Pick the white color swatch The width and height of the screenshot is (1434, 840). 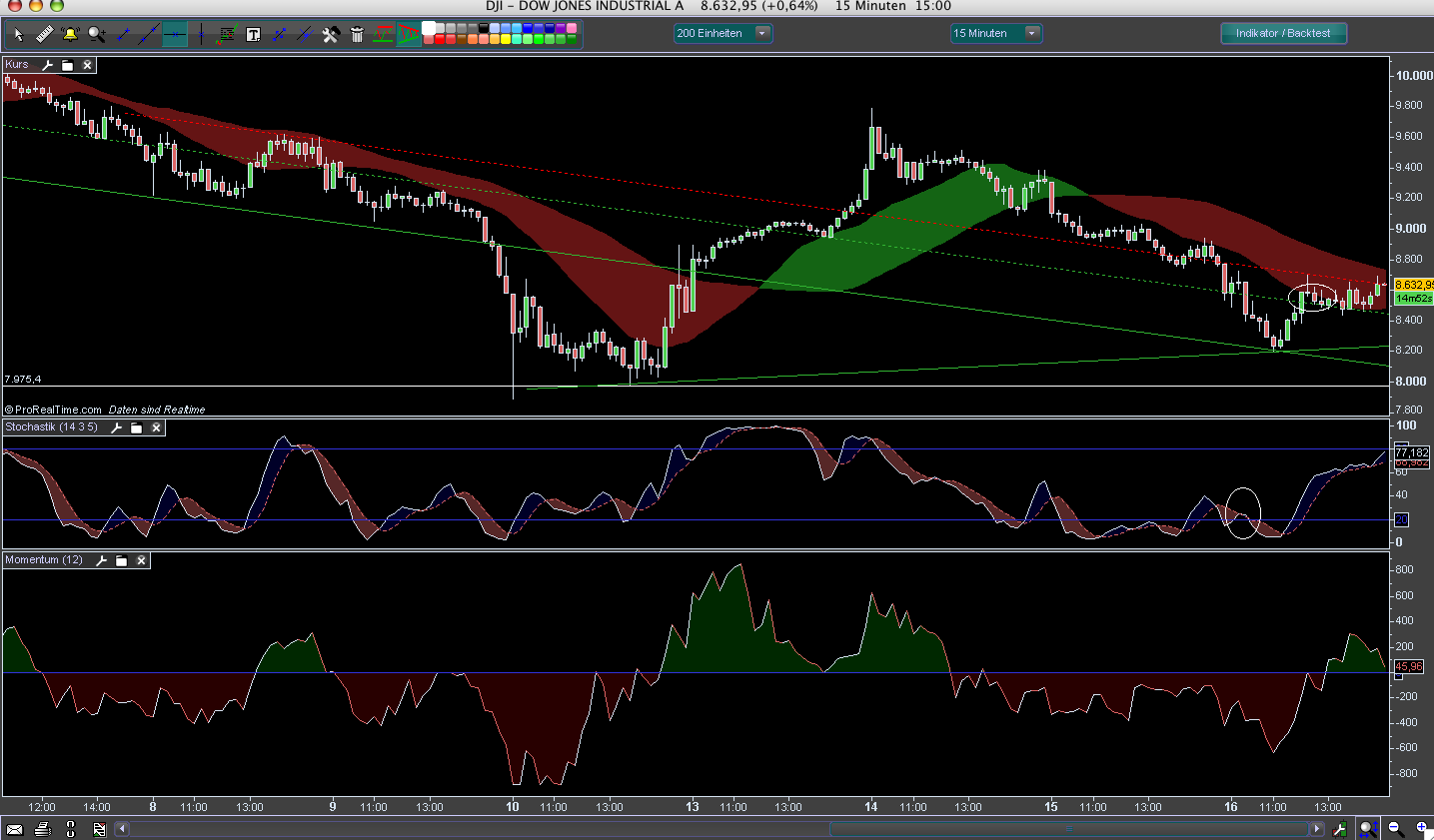[429, 28]
